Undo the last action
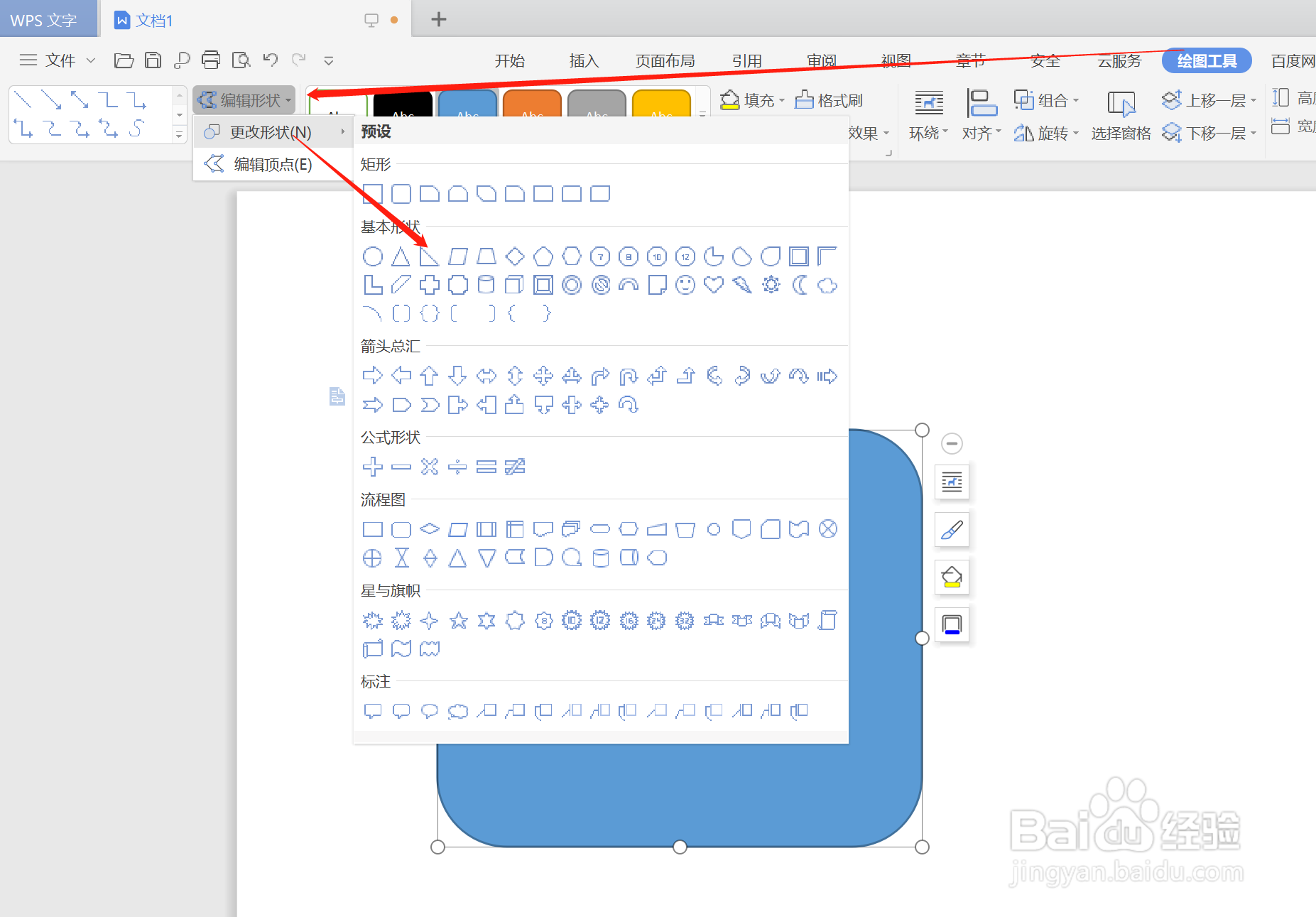Image resolution: width=1316 pixels, height=917 pixels. [271, 60]
